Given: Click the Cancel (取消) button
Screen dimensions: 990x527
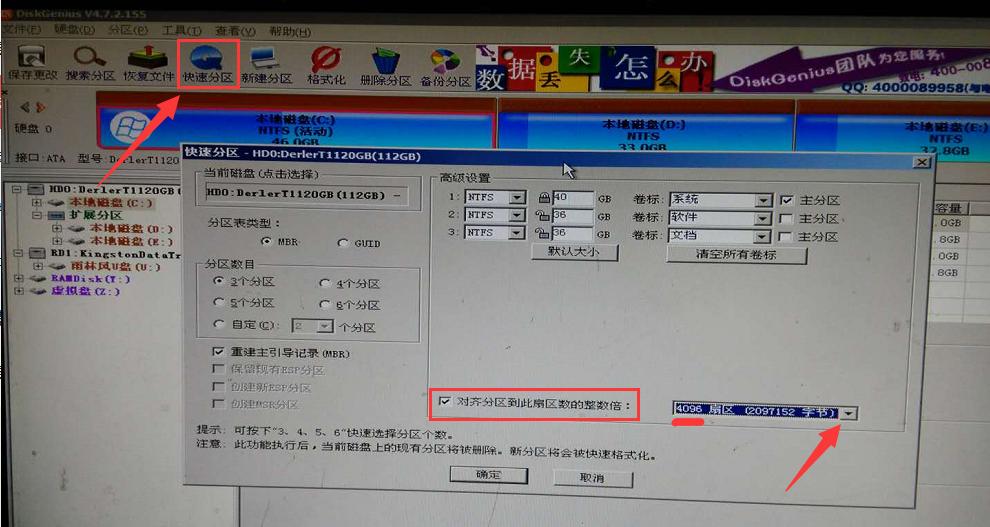Looking at the screenshot, I should 592,478.
